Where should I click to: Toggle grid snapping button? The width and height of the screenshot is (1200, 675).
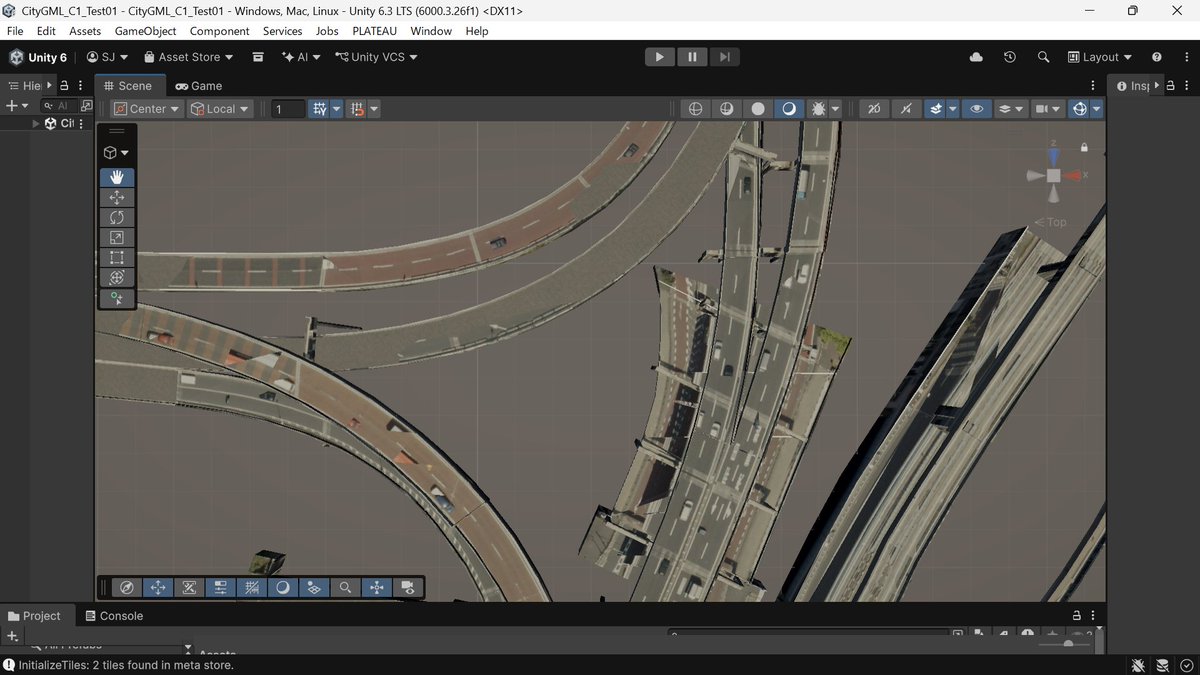pos(357,109)
